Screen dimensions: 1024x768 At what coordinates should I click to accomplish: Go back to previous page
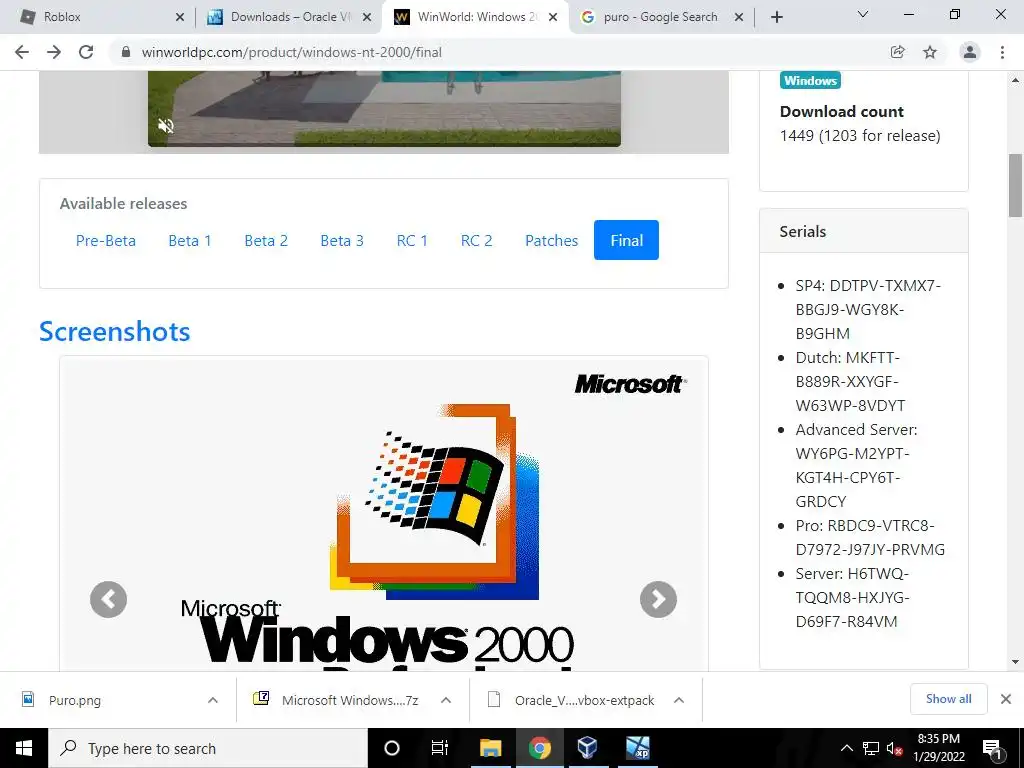click(22, 52)
